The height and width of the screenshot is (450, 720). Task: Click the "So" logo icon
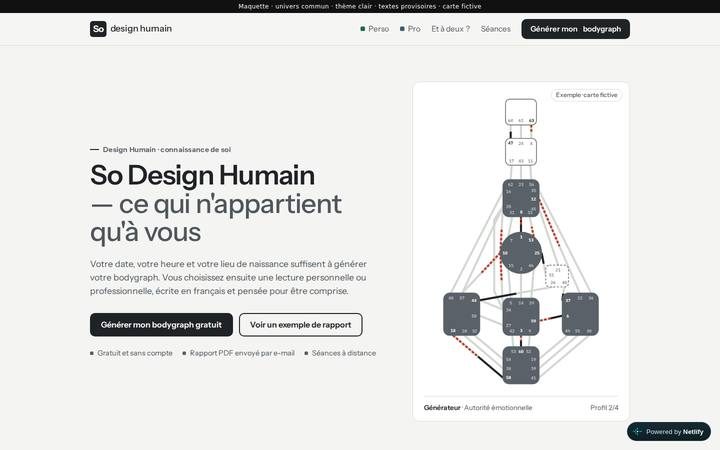tap(98, 29)
